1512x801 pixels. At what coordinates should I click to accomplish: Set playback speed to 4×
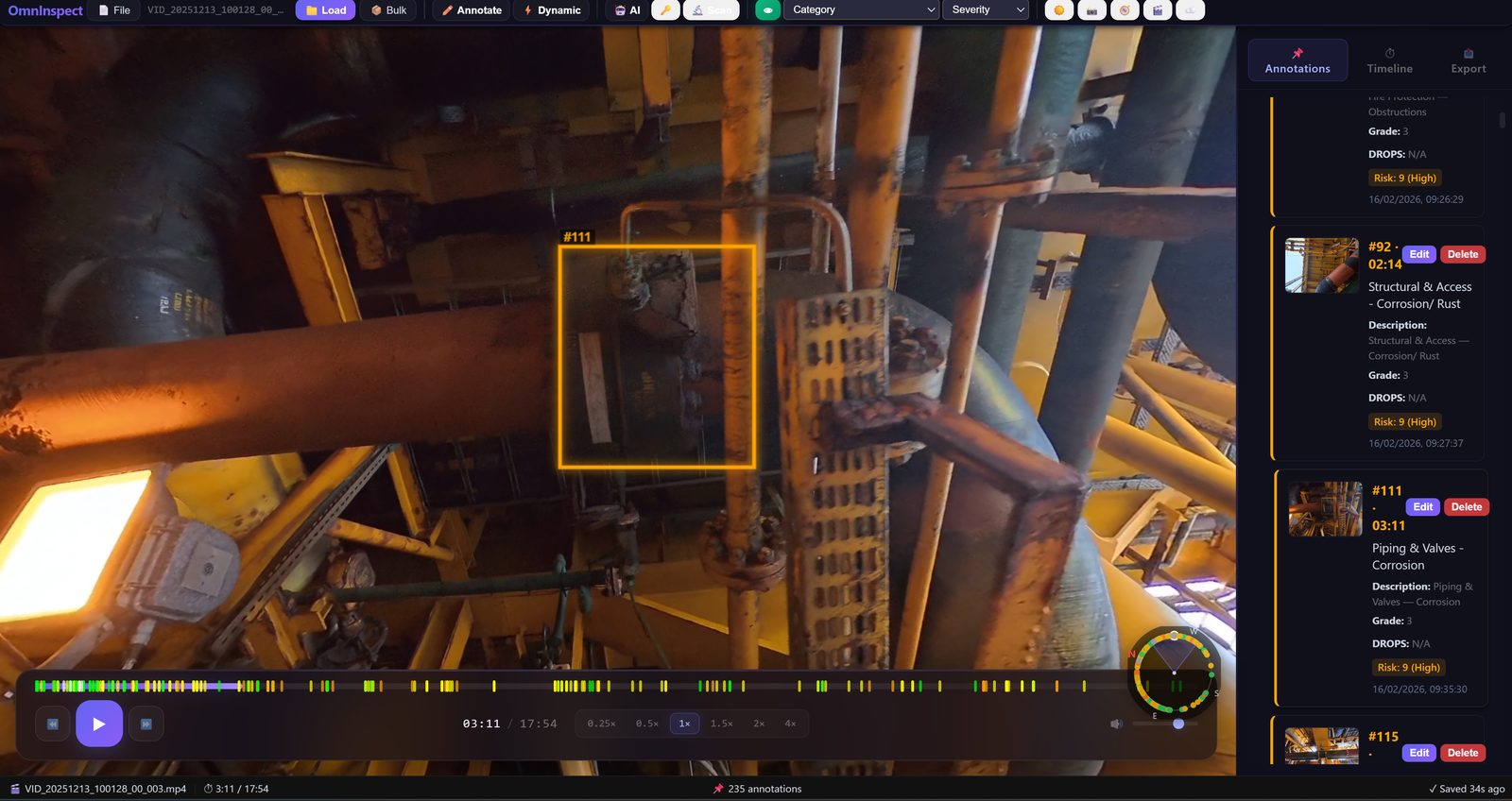tap(790, 724)
